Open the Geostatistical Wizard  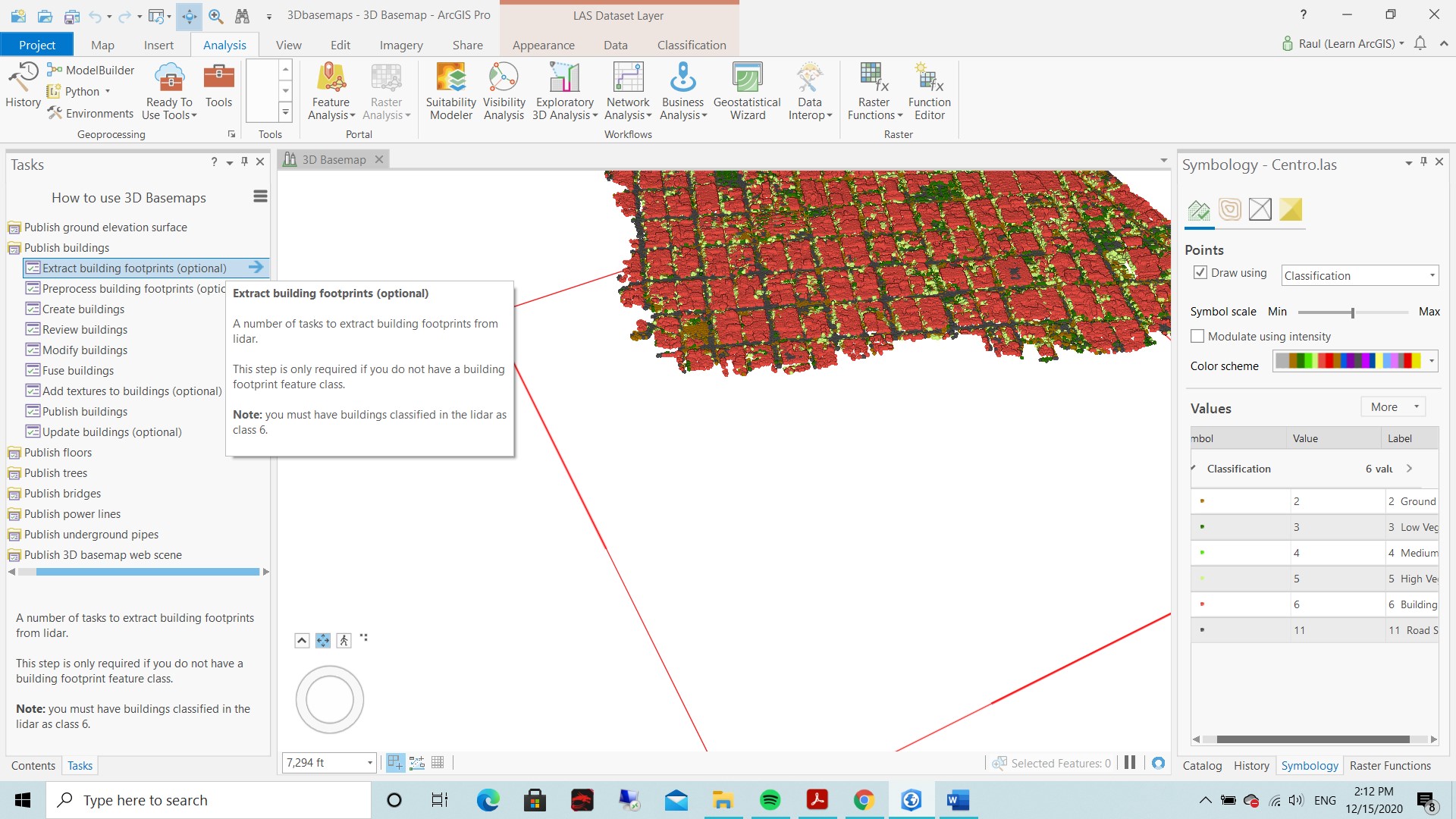click(747, 91)
